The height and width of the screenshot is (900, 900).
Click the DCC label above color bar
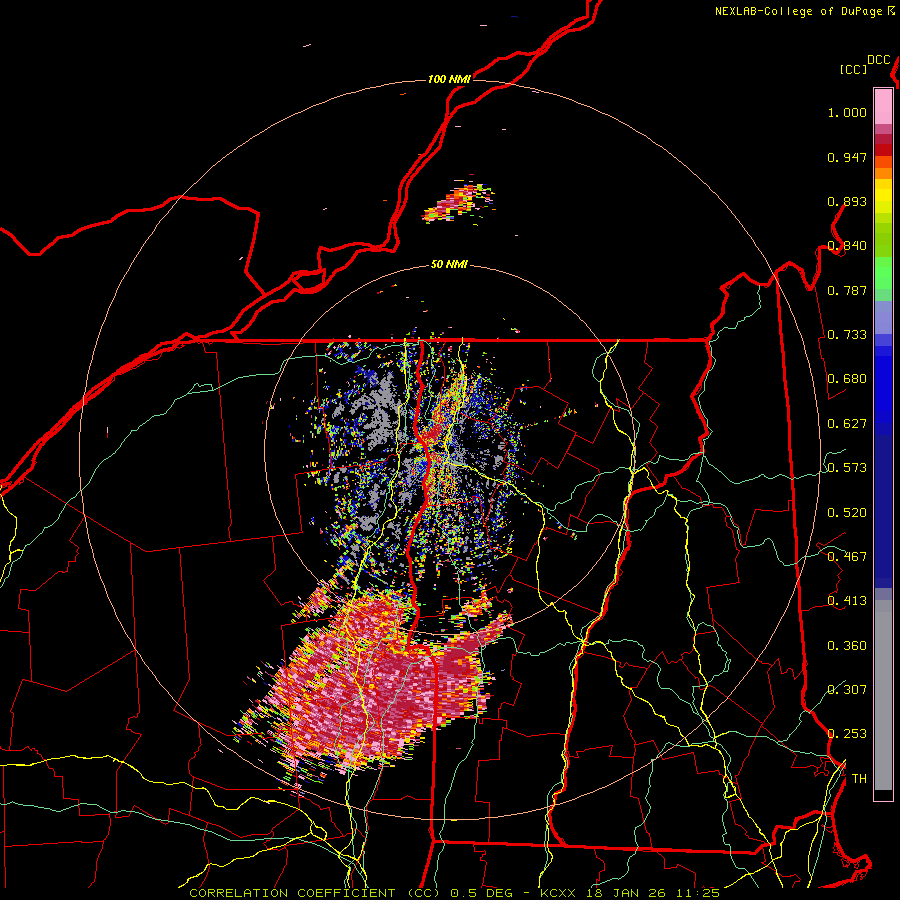click(x=879, y=60)
